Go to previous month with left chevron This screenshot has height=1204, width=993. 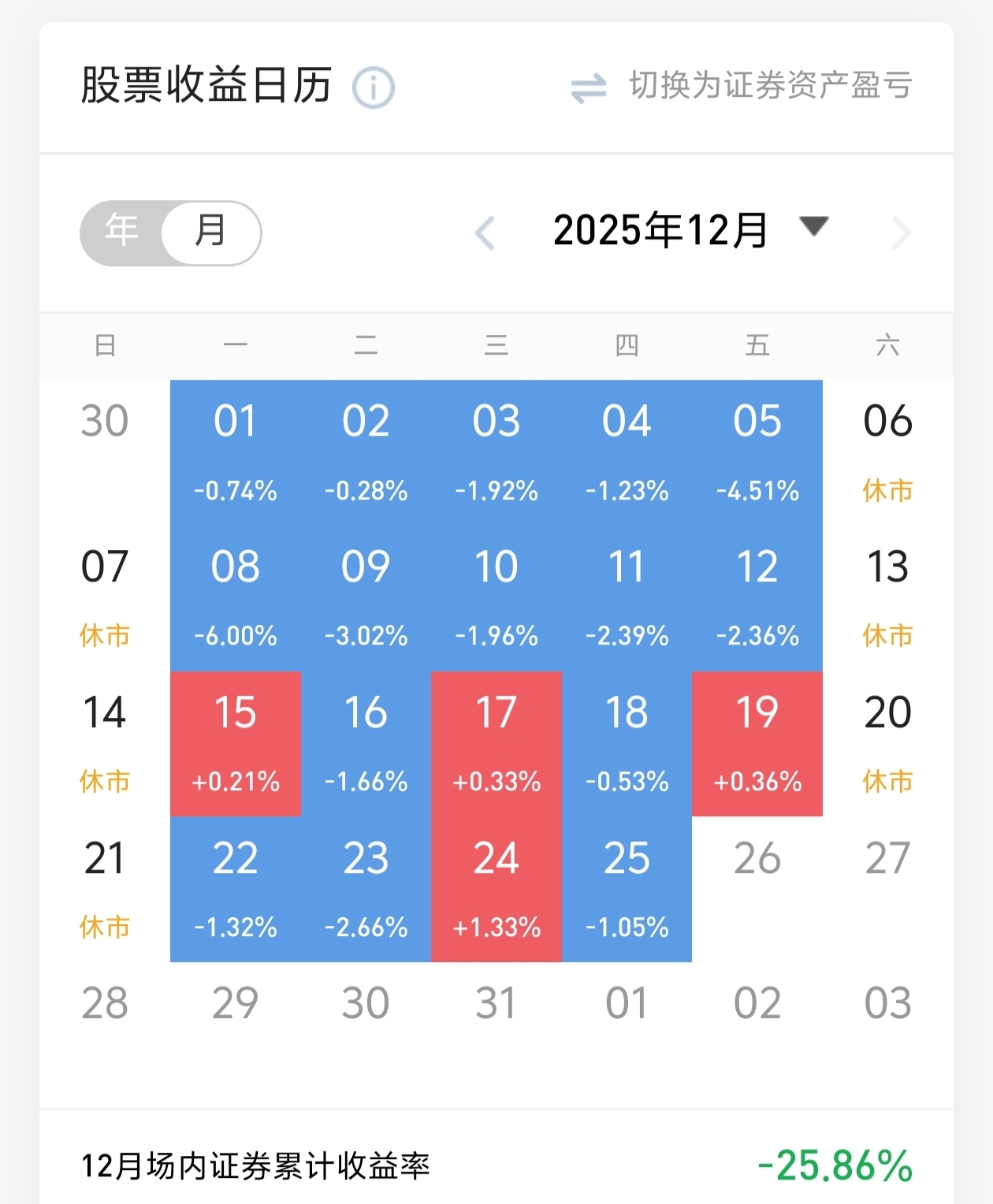(485, 233)
